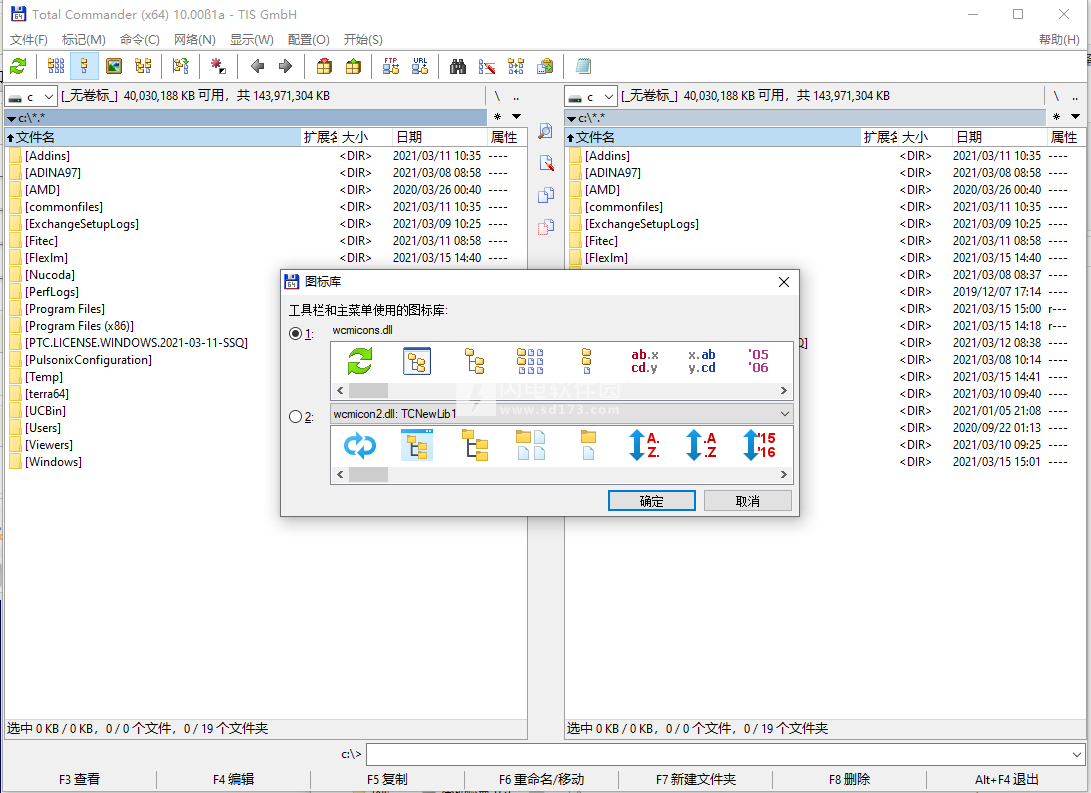Click the invert selection toolbar icon

click(180, 66)
